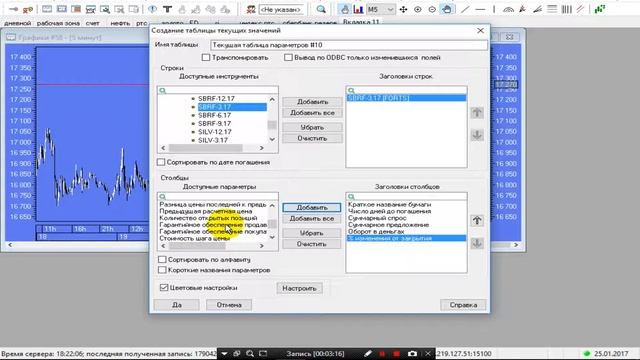Viewport: 640px width, 360px height.
Task: Click the bar chart type icon
Action: coord(358,9)
